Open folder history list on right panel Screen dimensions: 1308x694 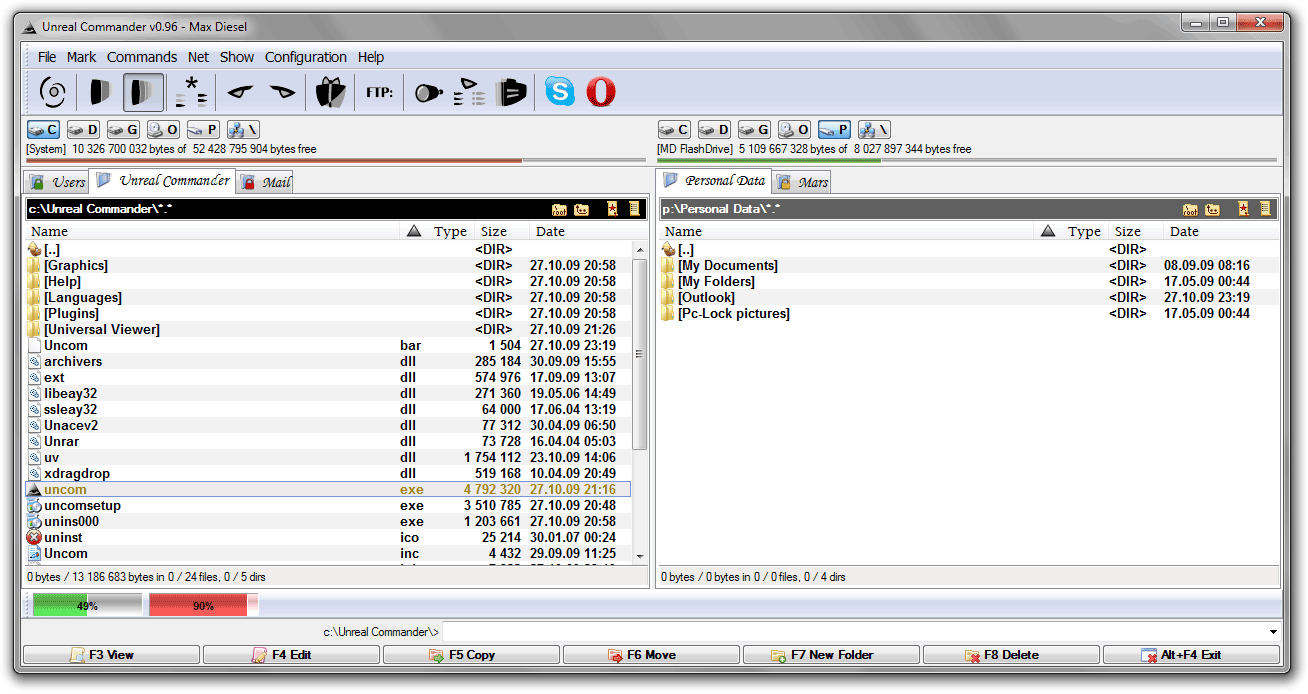click(x=1263, y=209)
